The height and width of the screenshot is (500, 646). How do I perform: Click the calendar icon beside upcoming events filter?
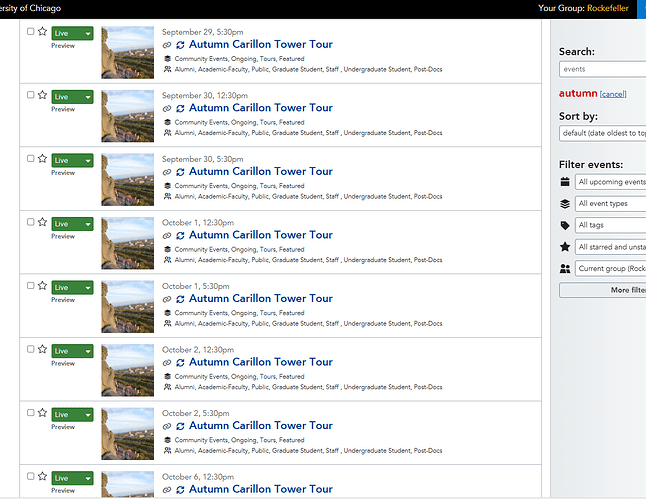pos(565,182)
